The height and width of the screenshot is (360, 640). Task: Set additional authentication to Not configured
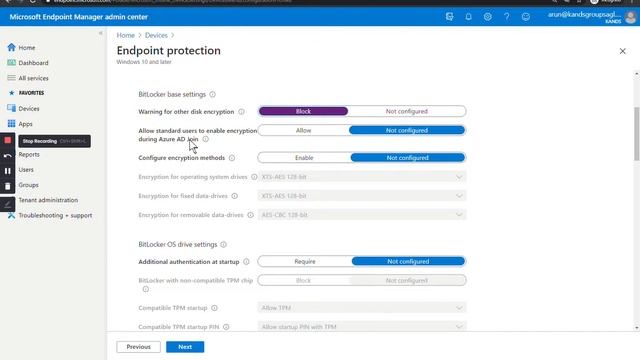[408, 261]
